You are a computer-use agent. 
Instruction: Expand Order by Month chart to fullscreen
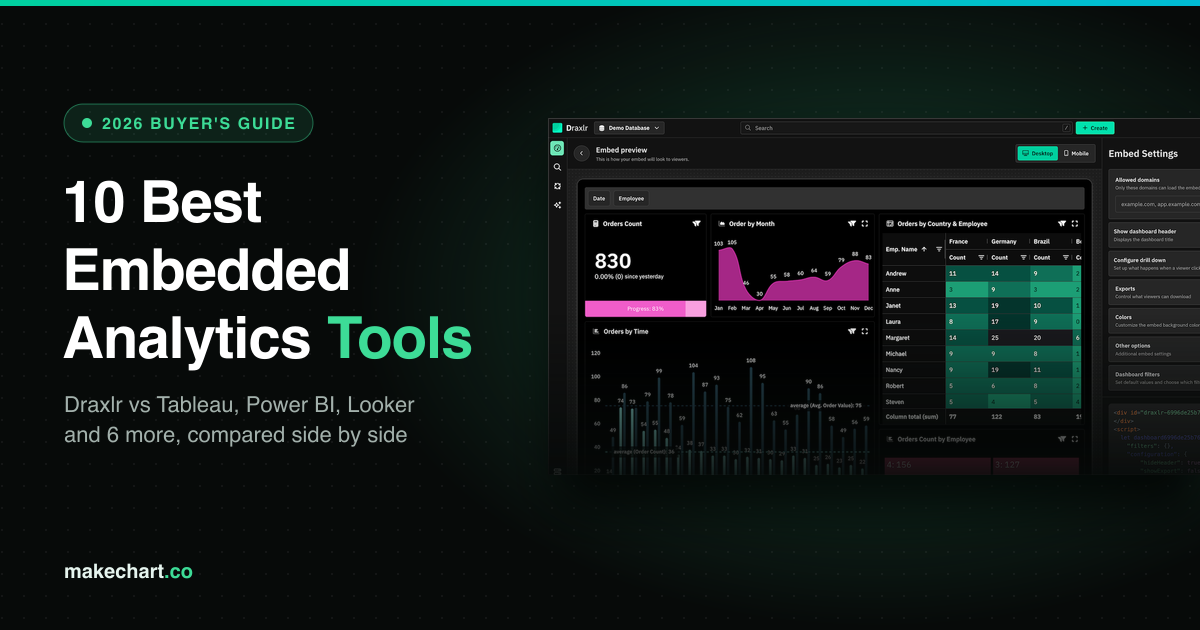coord(865,224)
